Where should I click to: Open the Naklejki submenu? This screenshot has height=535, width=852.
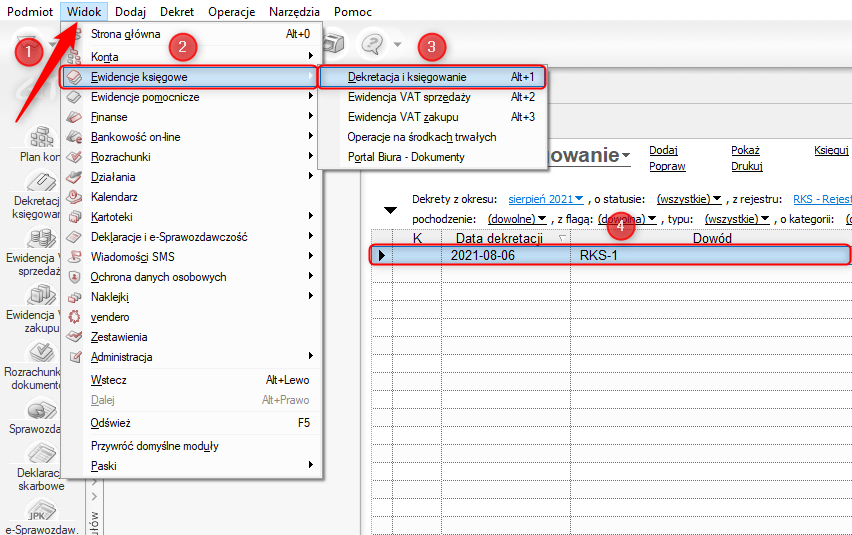coord(191,297)
